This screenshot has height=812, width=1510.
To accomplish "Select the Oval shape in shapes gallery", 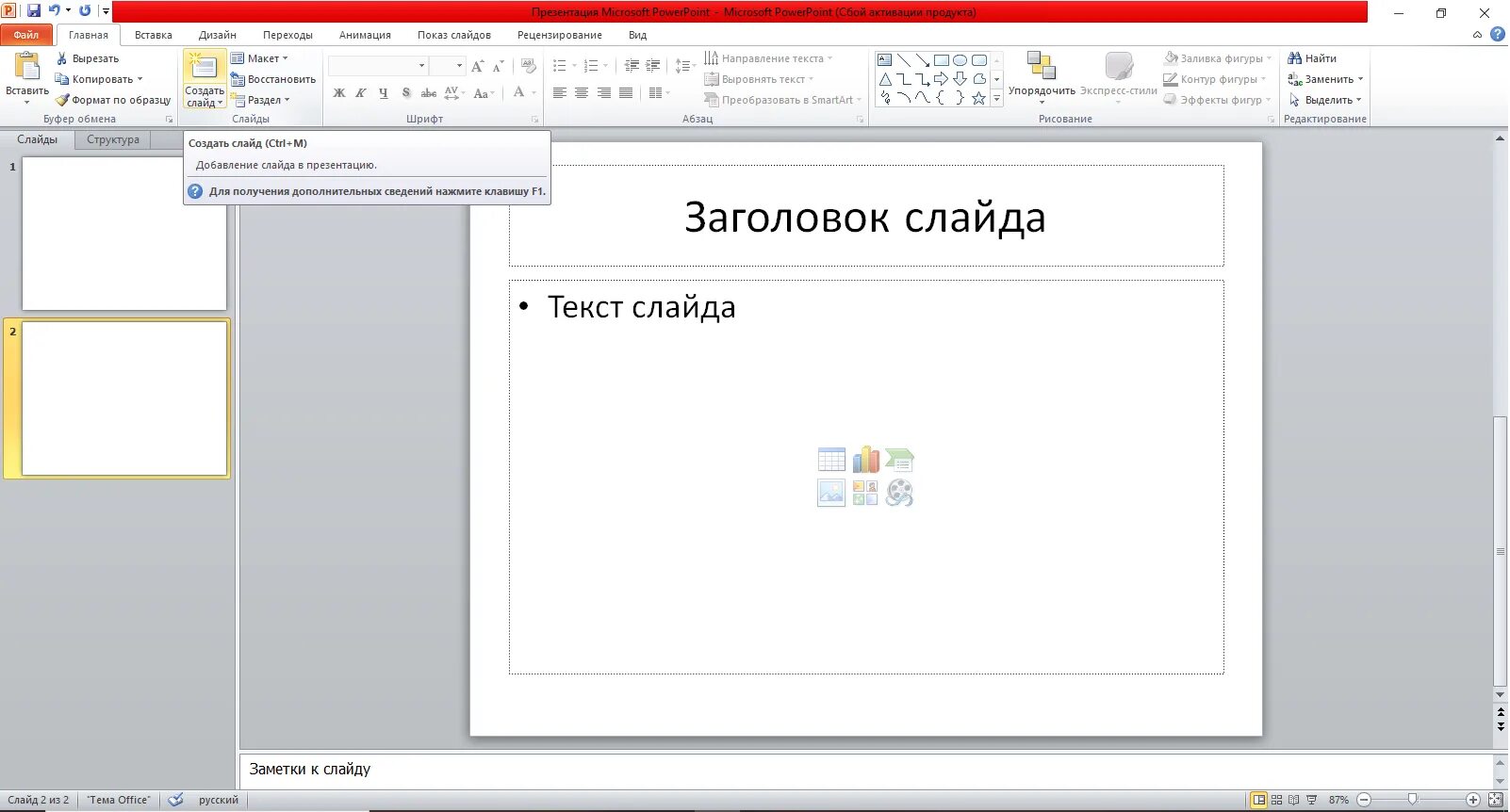I will (x=960, y=60).
